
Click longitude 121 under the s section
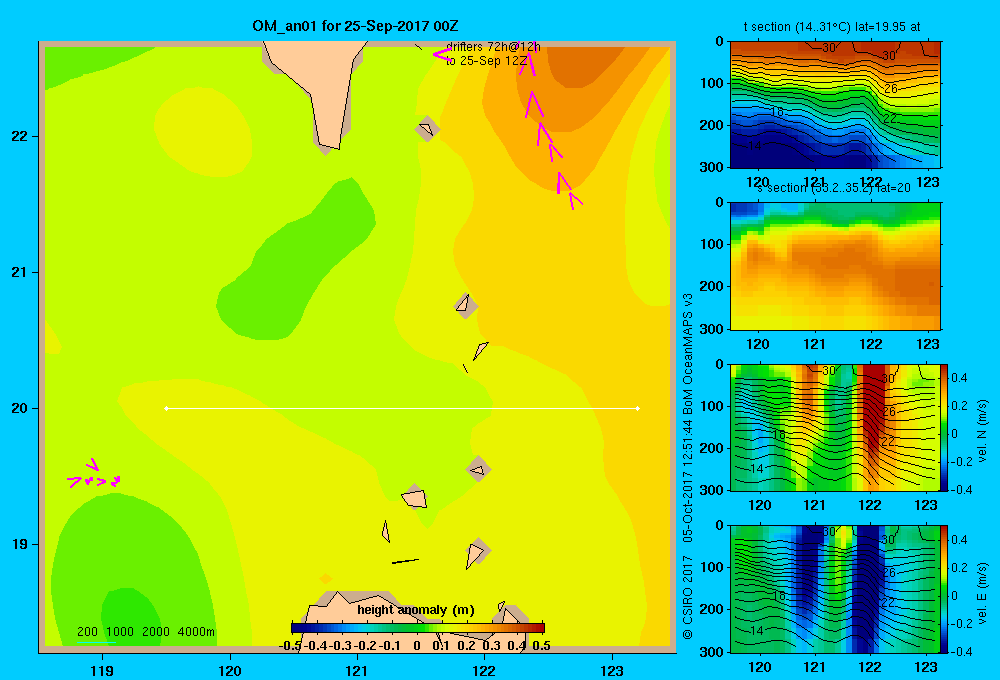click(814, 344)
